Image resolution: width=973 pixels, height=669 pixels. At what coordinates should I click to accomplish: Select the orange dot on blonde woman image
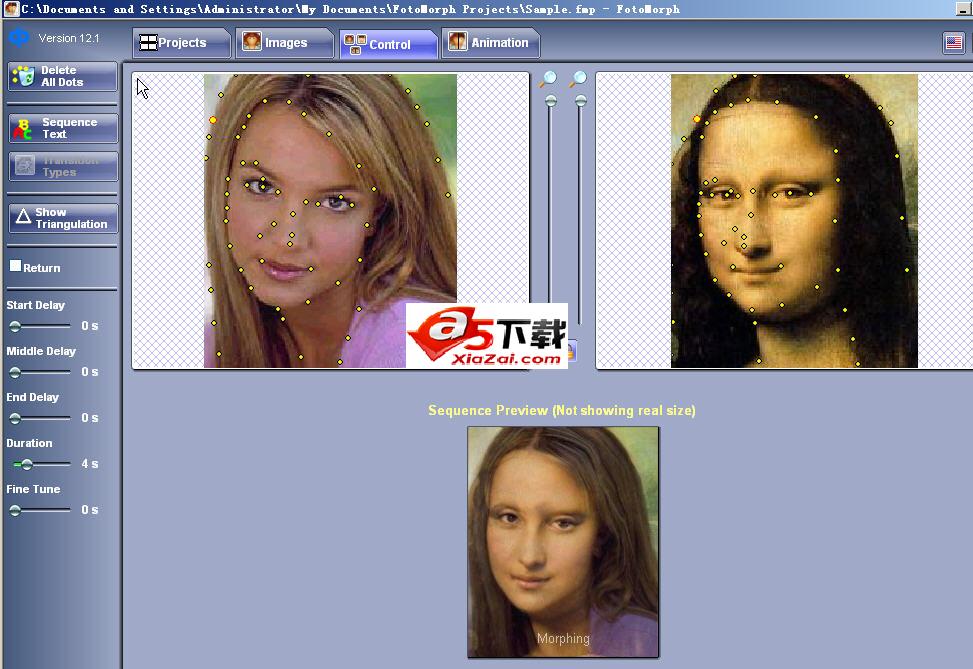213,120
